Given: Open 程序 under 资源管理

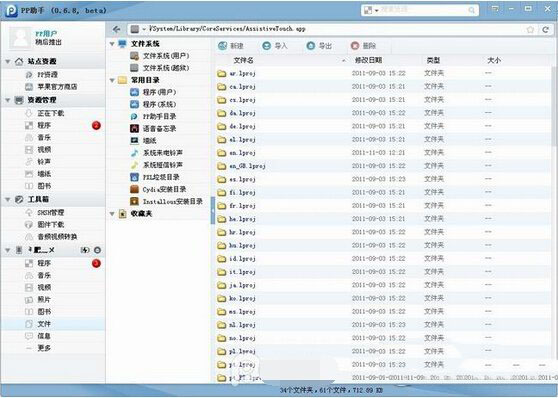Looking at the screenshot, I should (38, 125).
